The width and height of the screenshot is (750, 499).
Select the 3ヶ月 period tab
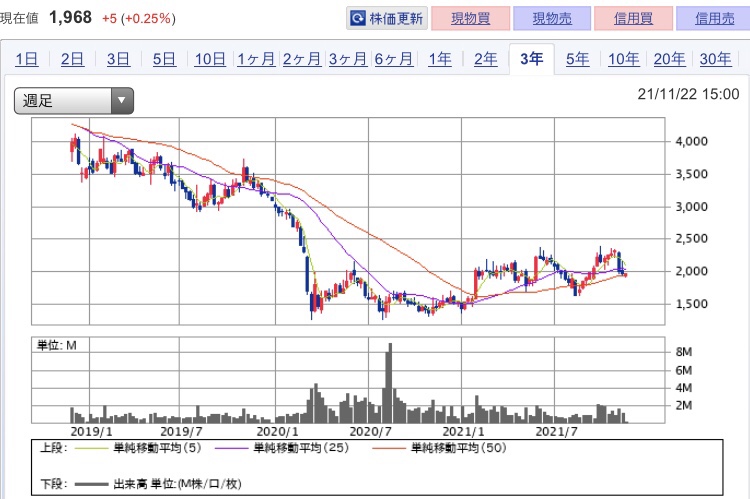348,59
